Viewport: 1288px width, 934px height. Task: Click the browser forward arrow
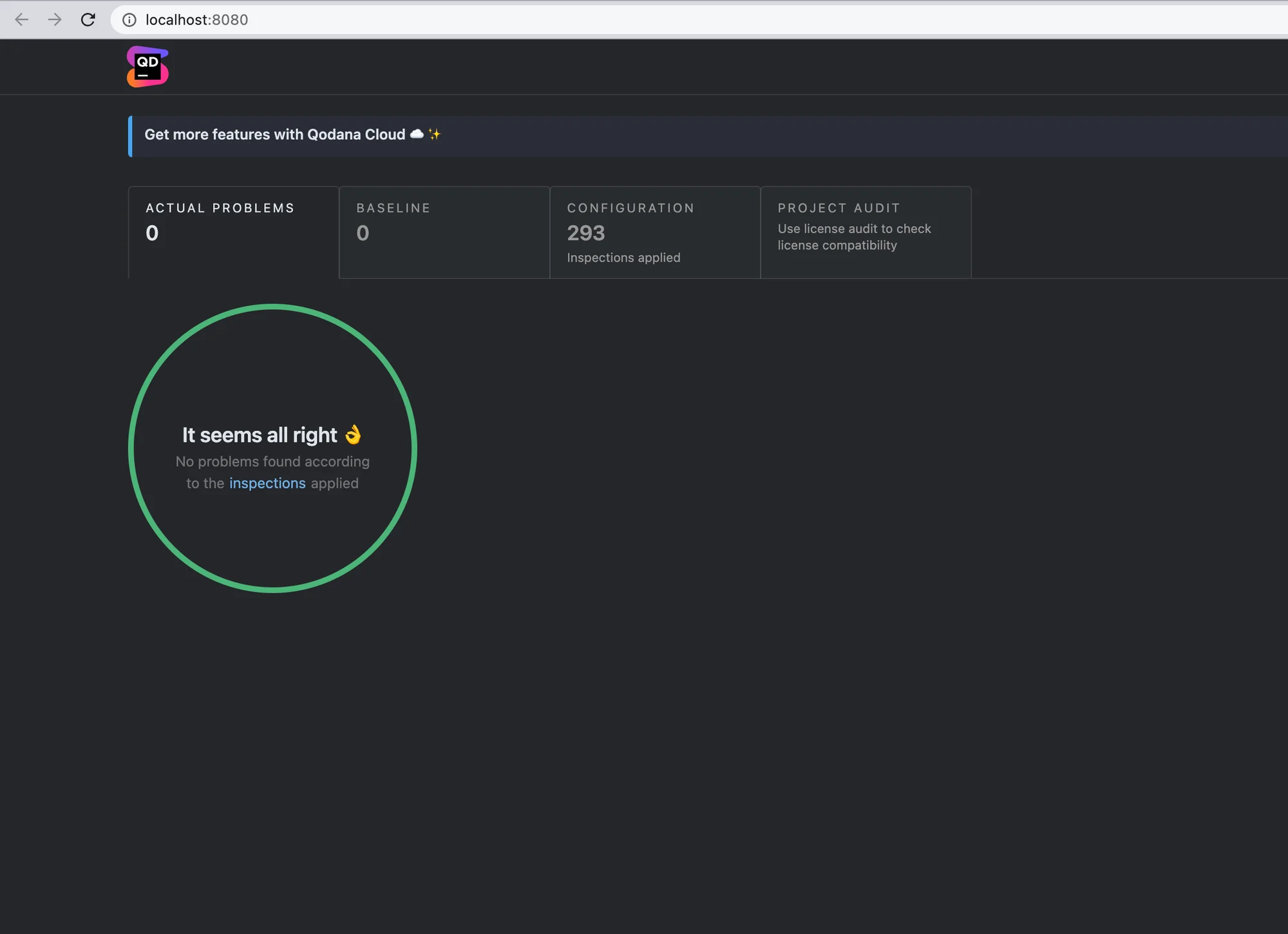click(55, 20)
